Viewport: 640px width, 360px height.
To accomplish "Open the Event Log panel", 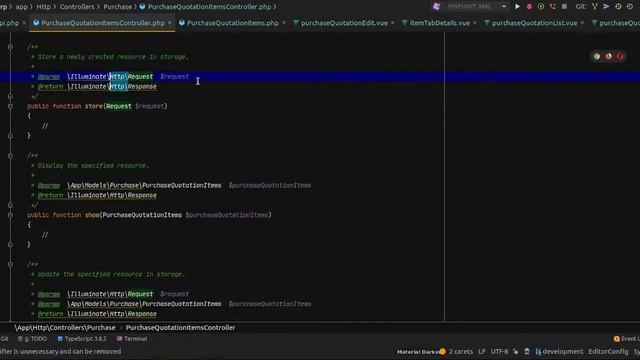I will point(627,339).
